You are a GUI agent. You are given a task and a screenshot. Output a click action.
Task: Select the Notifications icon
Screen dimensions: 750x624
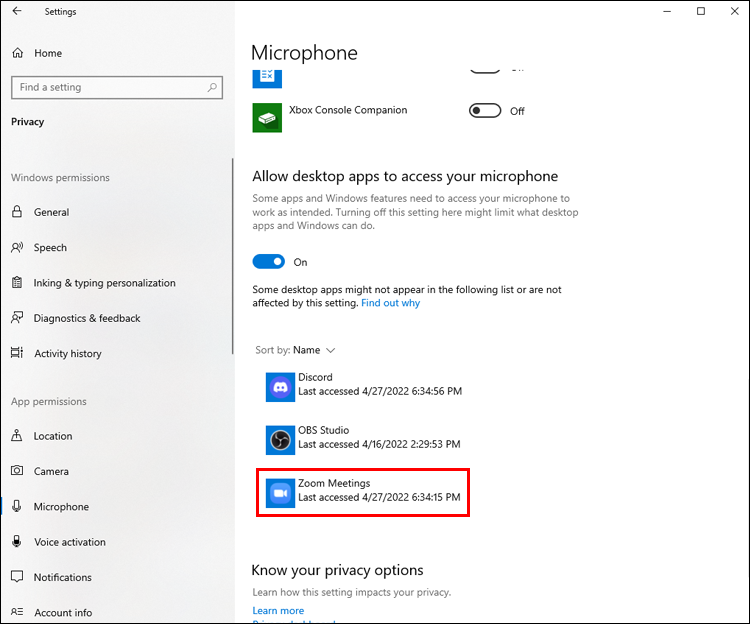17,577
